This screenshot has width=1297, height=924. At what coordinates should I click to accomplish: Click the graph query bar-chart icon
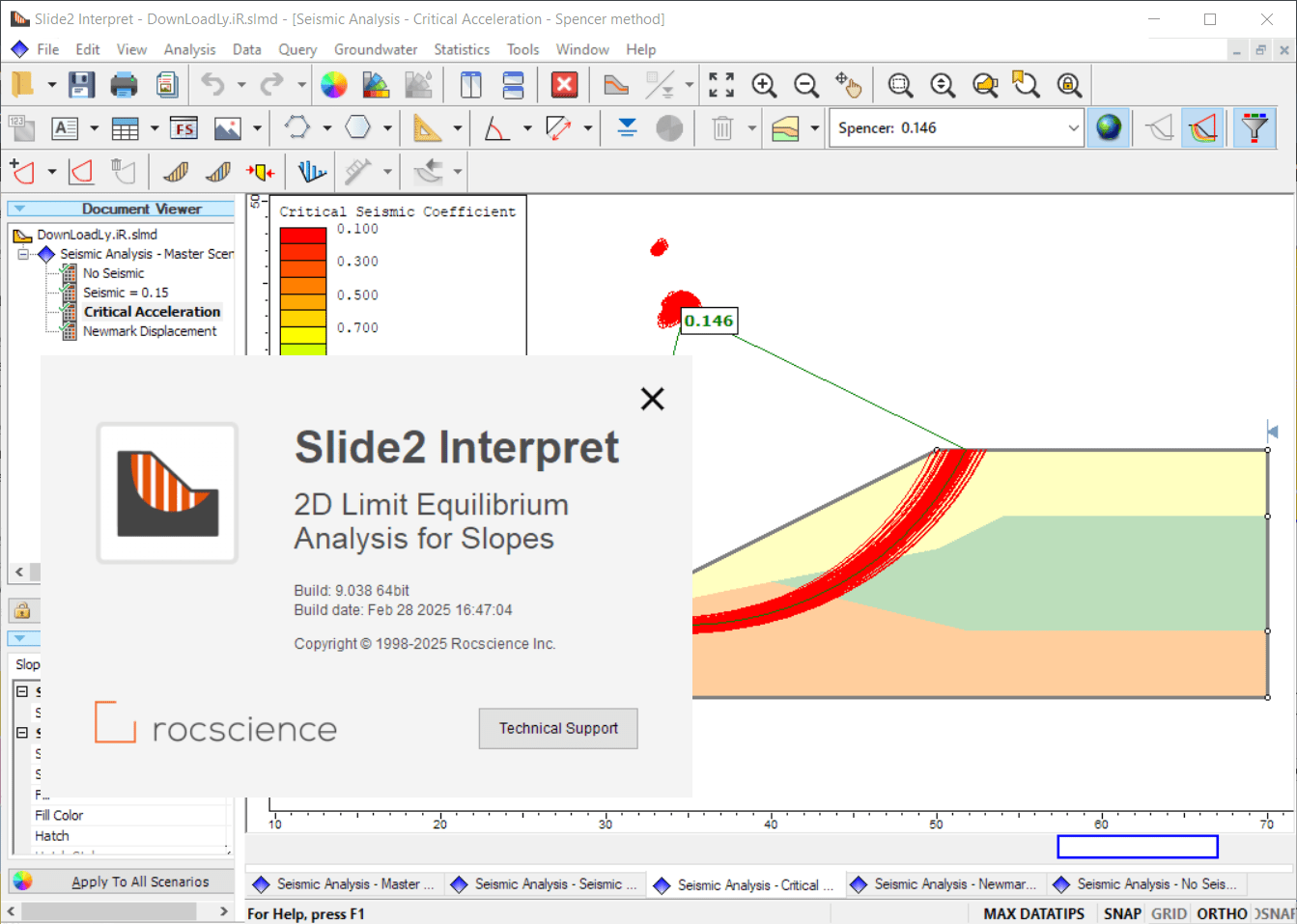[x=311, y=172]
